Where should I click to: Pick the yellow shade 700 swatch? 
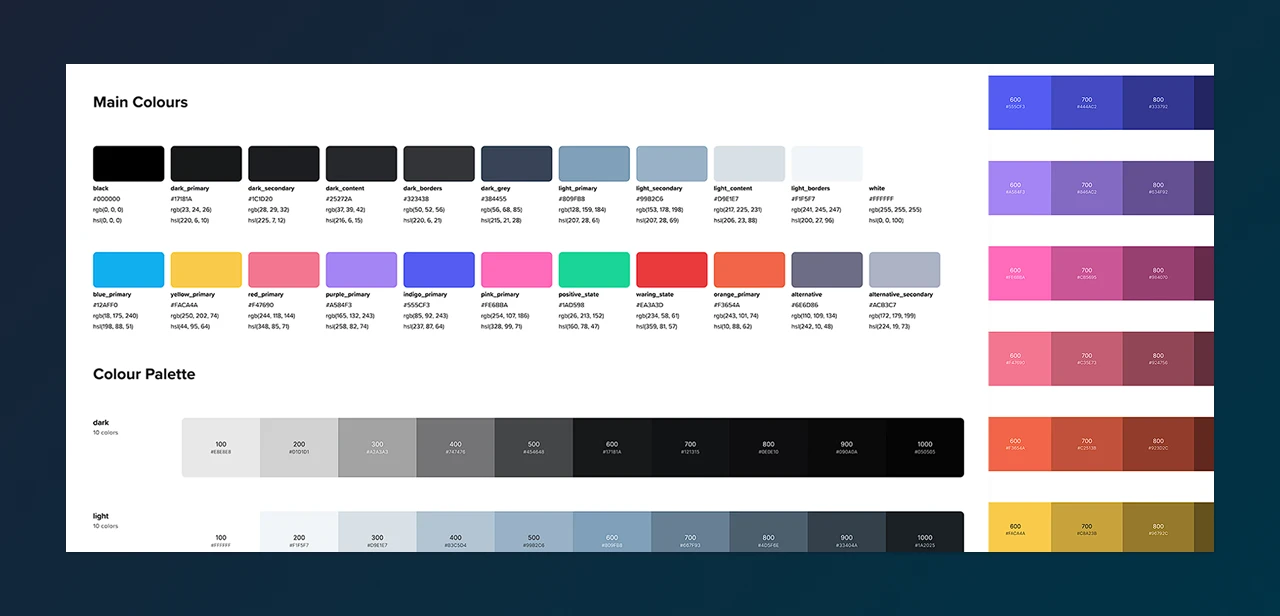pos(1087,527)
